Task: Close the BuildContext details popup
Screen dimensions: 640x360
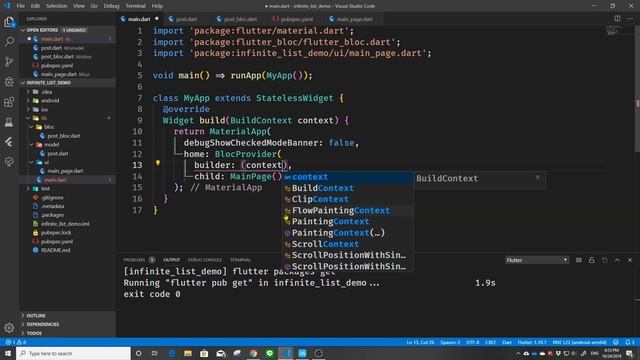Action: coord(538,177)
